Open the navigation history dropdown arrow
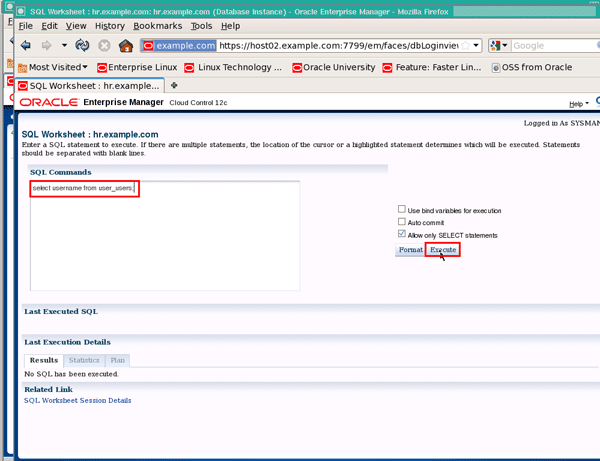This screenshot has height=461, width=600. pyautogui.click(x=64, y=46)
